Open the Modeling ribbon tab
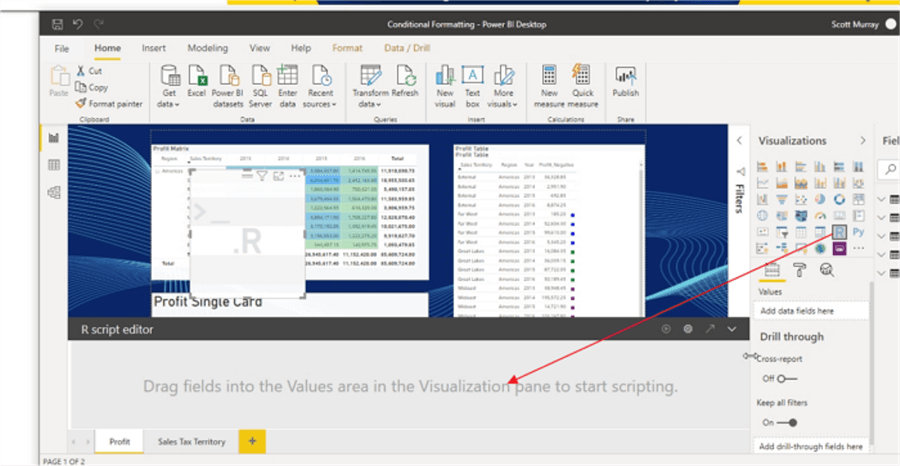Screen dimensions: 900x466 click(x=207, y=48)
